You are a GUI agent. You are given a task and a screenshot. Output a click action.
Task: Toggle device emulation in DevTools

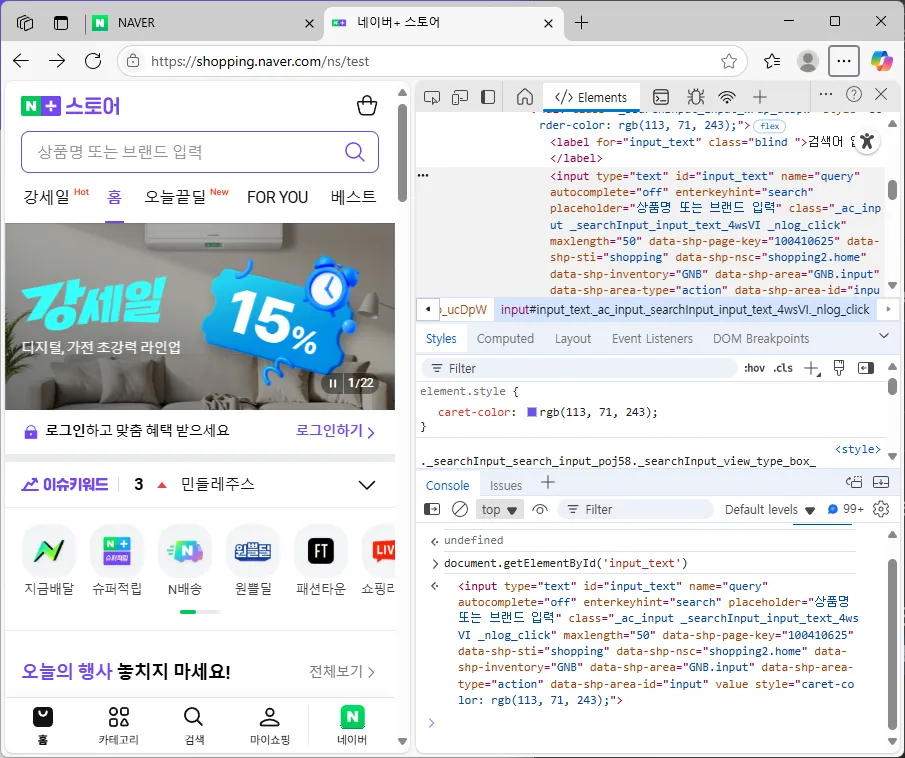point(459,97)
